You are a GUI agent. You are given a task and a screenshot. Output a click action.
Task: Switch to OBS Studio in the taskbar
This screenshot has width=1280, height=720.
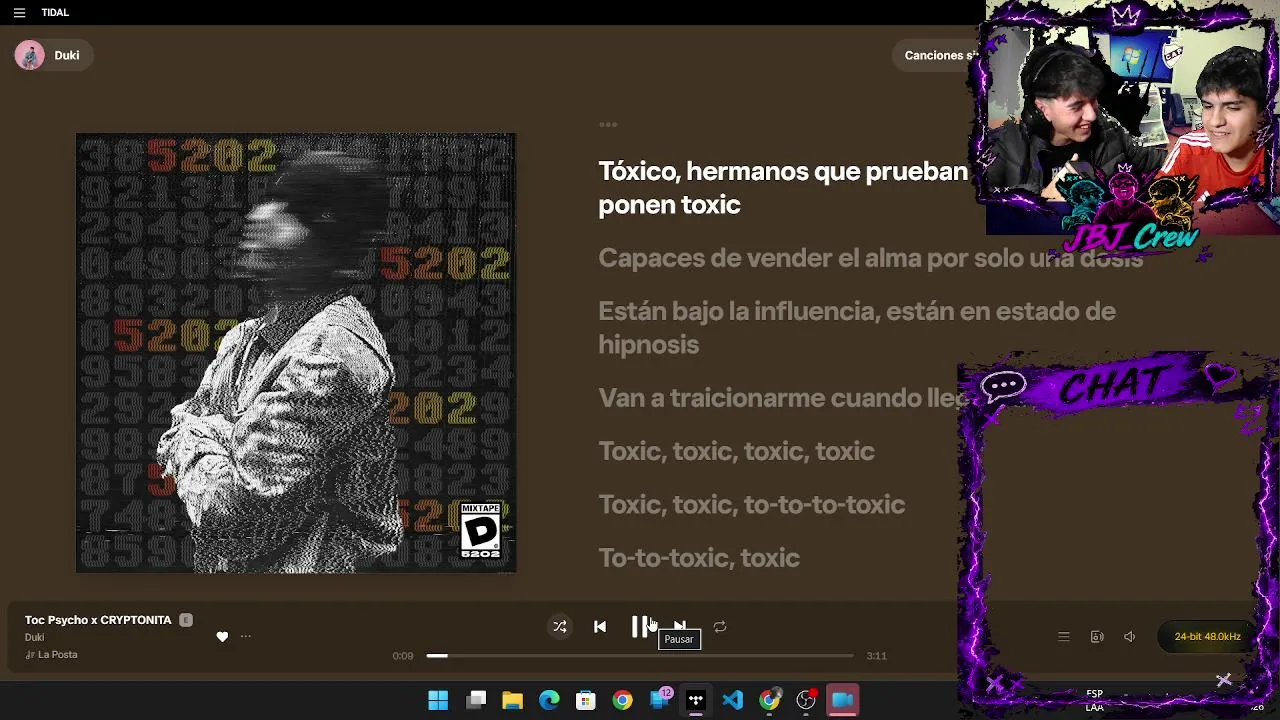(806, 700)
